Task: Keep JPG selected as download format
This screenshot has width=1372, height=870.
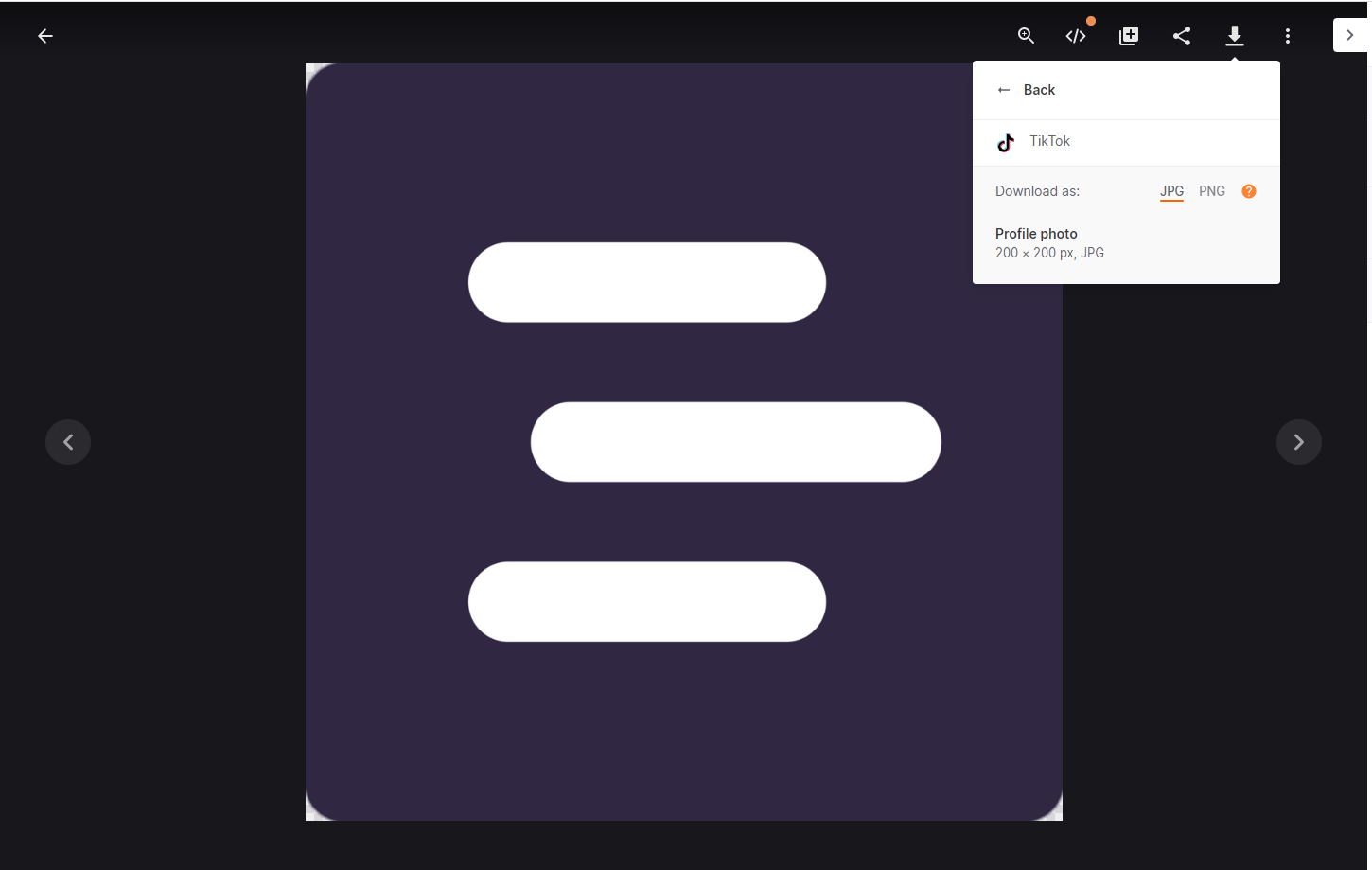Action: click(x=1171, y=190)
